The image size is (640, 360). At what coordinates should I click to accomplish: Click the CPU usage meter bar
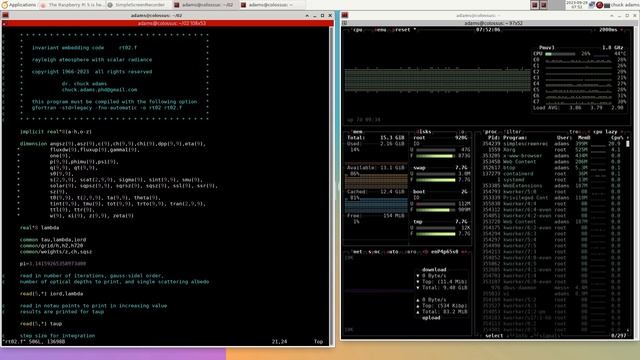(560, 54)
